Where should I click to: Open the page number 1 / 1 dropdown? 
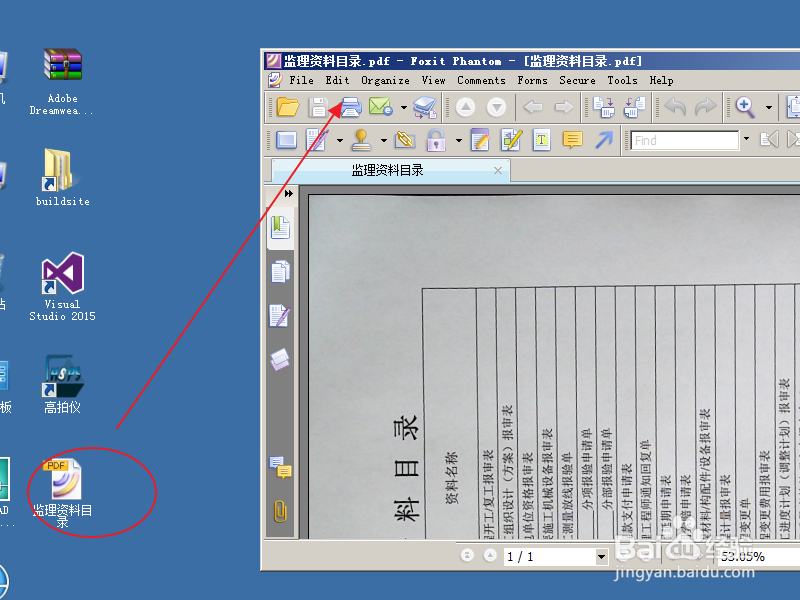tap(602, 557)
